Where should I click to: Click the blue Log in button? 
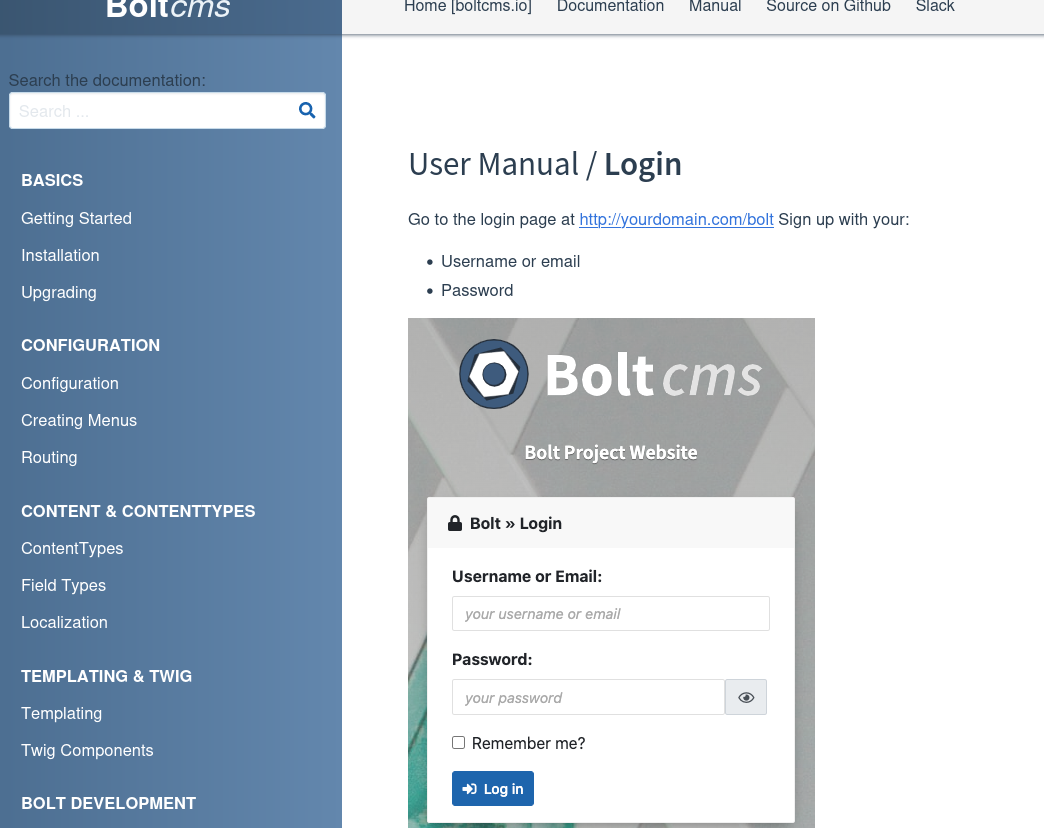[493, 789]
